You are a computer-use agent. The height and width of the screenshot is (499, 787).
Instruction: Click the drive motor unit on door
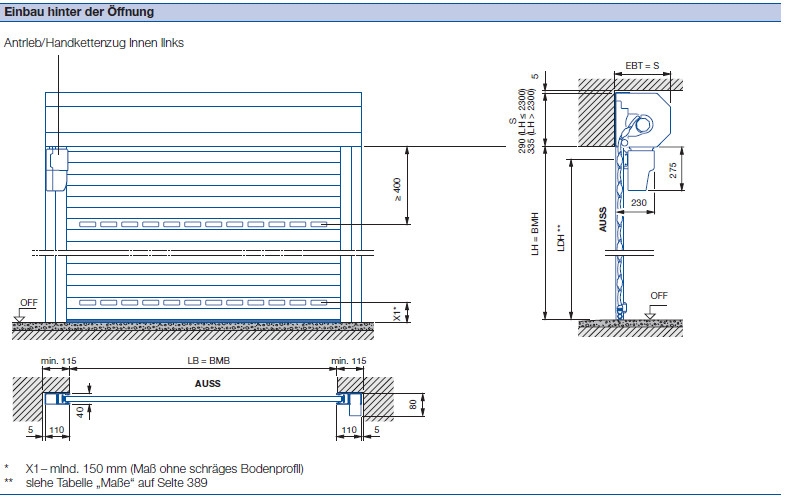pyautogui.click(x=57, y=169)
